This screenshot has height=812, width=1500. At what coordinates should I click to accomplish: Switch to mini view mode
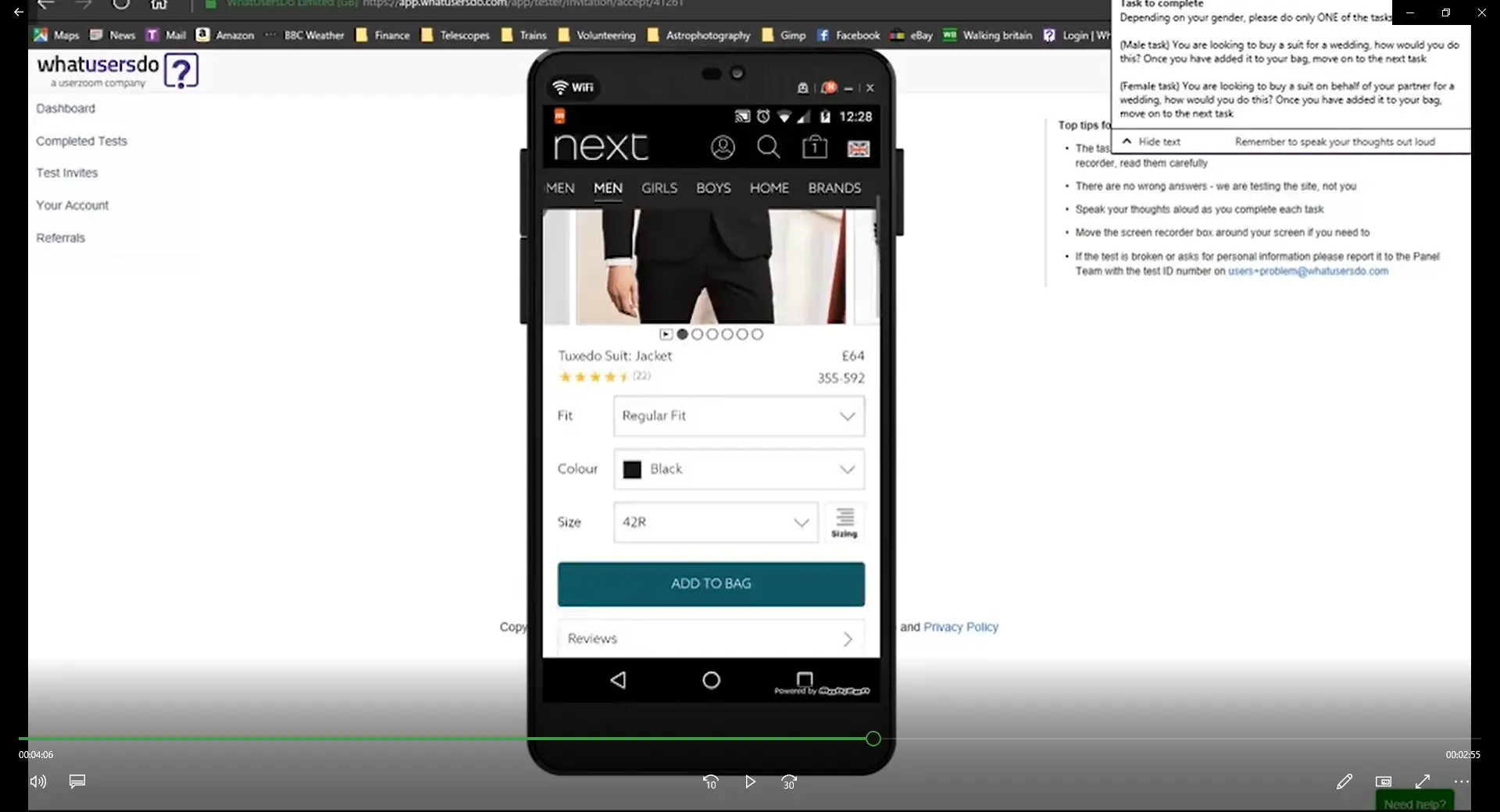tap(1384, 782)
